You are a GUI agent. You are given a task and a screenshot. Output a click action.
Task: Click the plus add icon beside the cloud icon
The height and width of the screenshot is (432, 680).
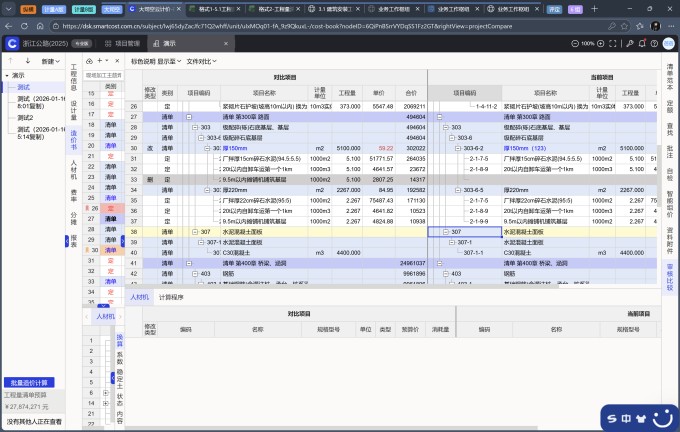(x=100, y=61)
